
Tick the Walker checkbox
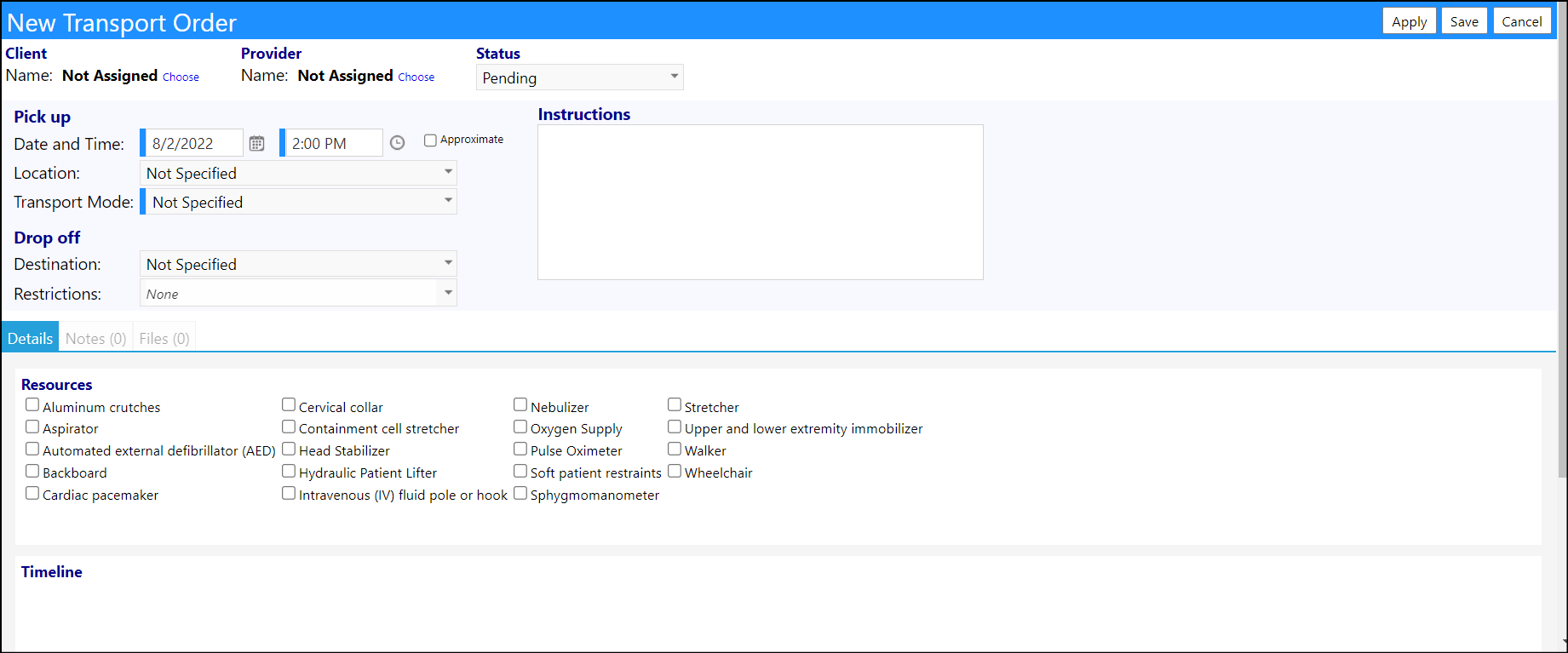point(675,449)
